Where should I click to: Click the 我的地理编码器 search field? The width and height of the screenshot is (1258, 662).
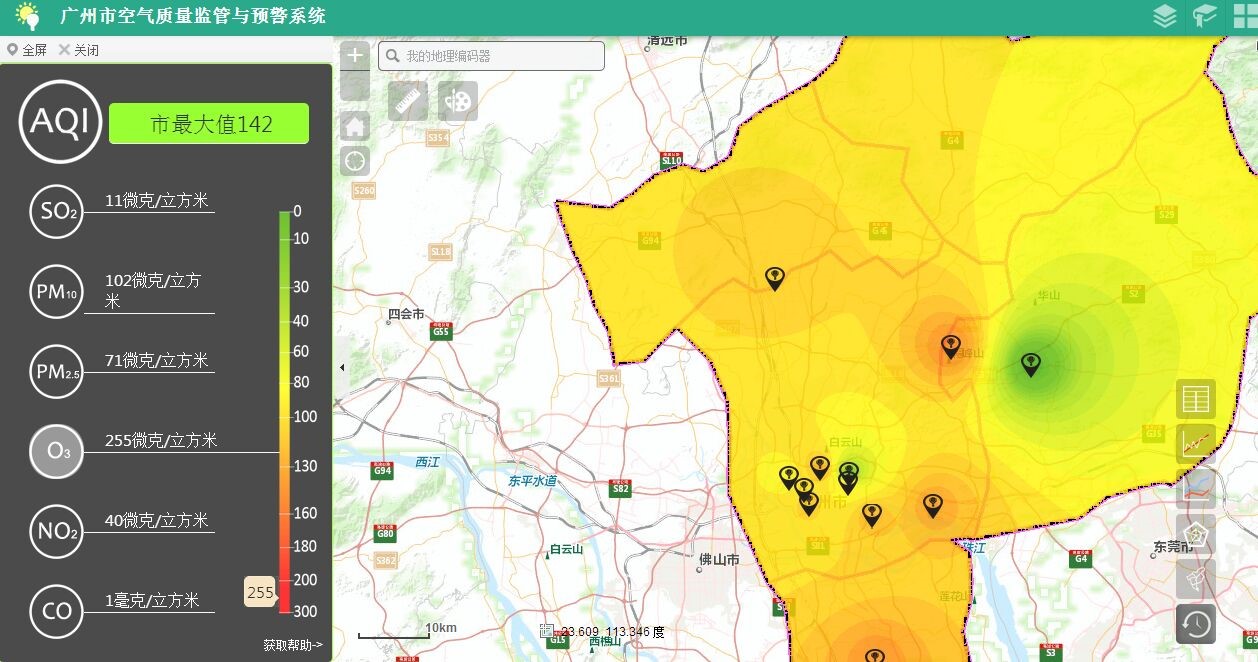point(491,56)
